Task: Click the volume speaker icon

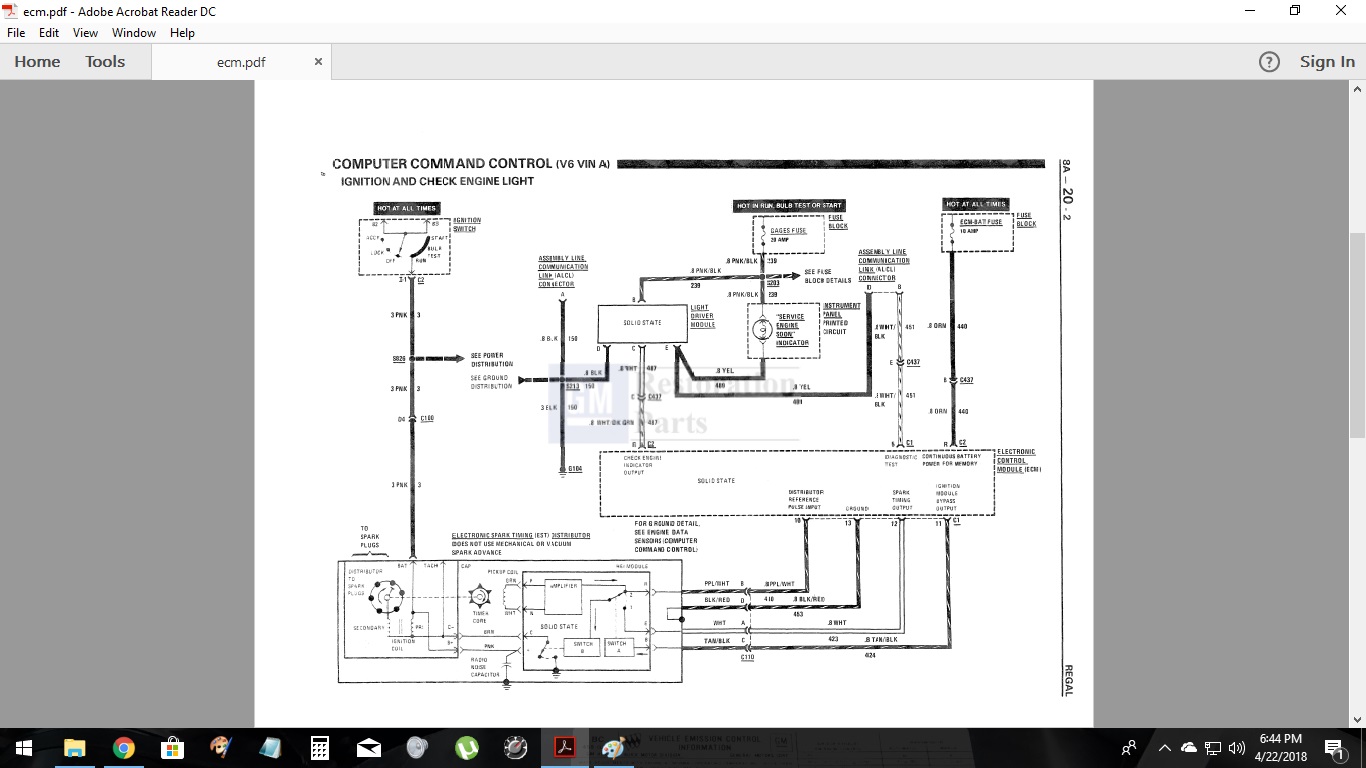Action: click(x=1237, y=748)
